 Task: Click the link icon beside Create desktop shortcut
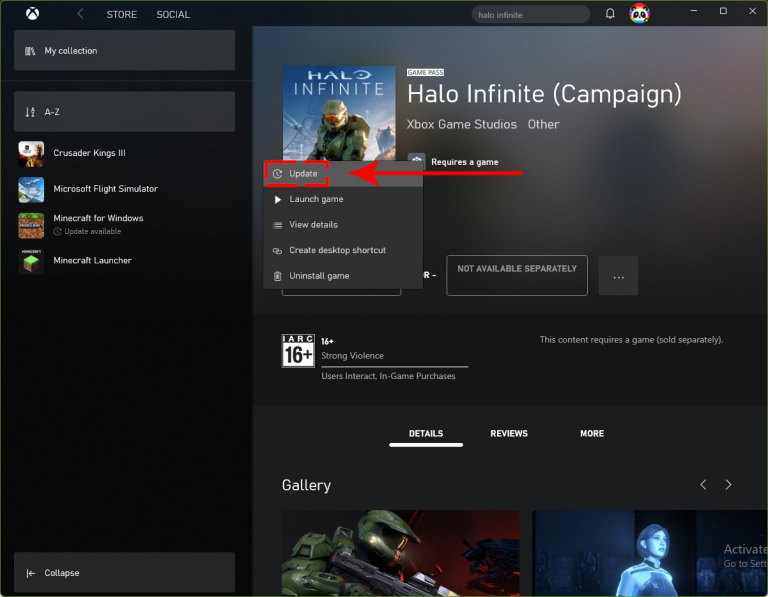tap(277, 250)
